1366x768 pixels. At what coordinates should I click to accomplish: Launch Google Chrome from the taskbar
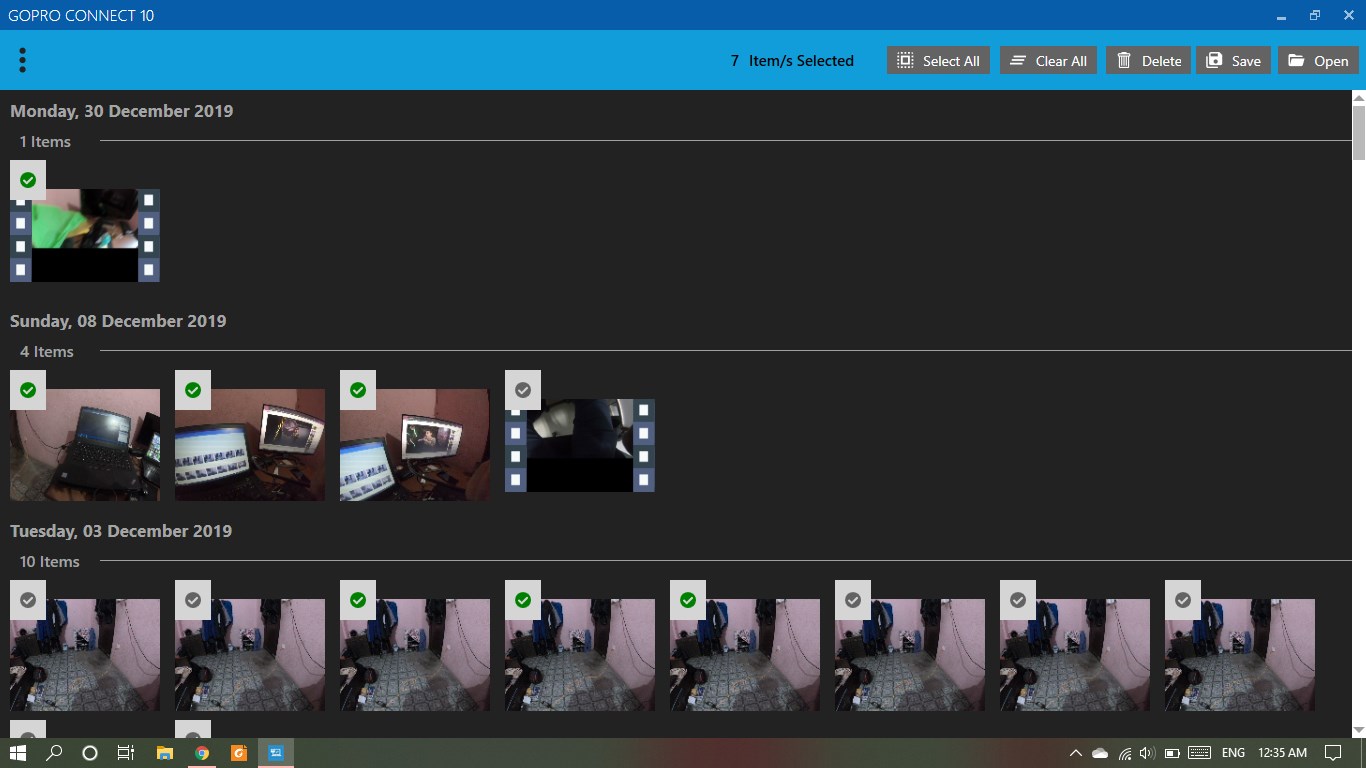(202, 753)
